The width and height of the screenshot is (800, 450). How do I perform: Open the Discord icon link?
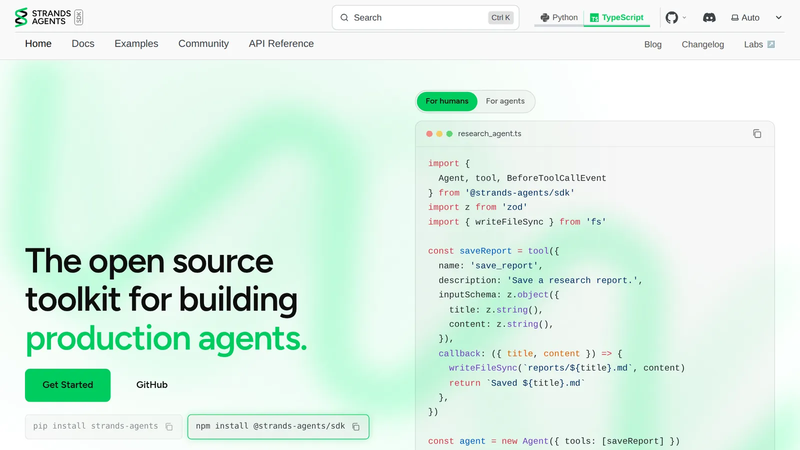tap(709, 17)
